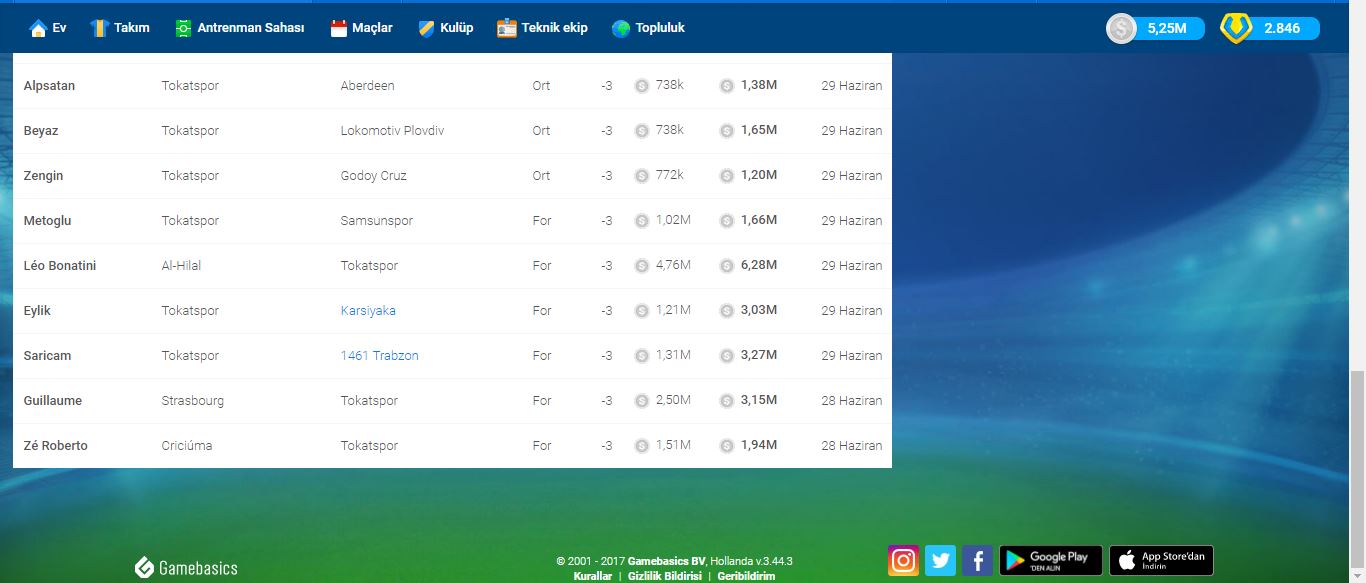This screenshot has height=583, width=1366.
Task: Click coin icon beside Léo Bonatini's 4,76M
Action: coord(642,266)
